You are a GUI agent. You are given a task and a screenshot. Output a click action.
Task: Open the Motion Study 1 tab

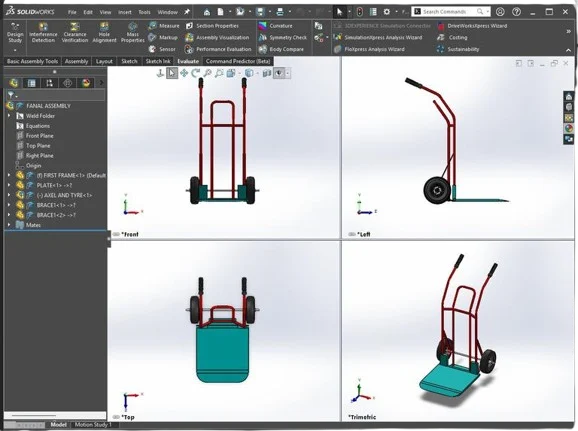click(93, 425)
